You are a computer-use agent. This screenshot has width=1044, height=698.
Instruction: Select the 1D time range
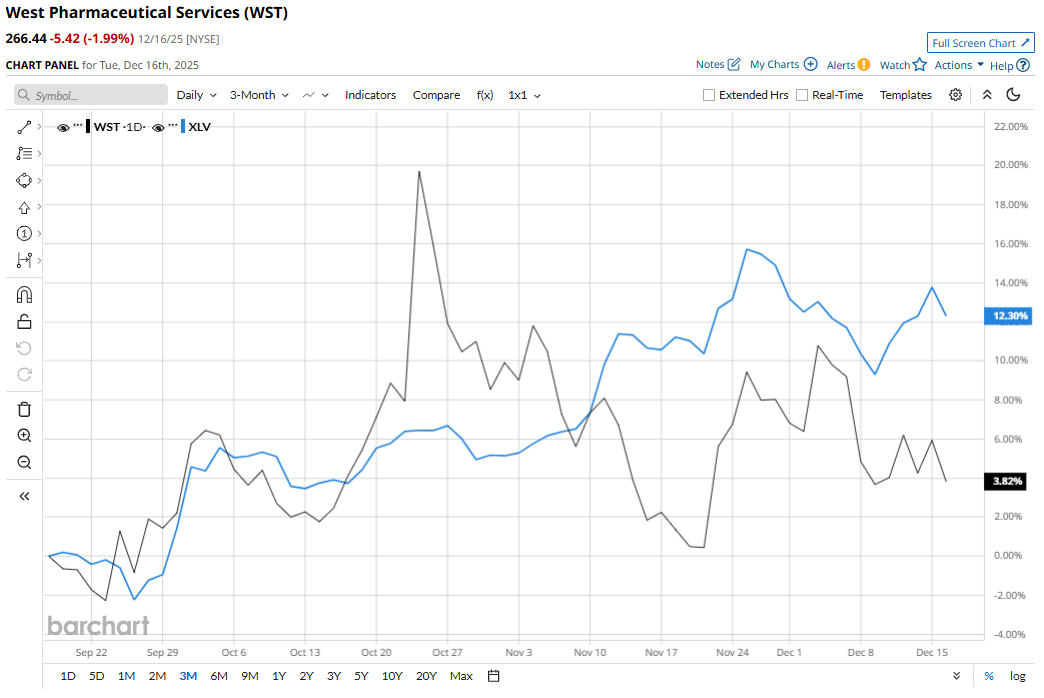[68, 676]
